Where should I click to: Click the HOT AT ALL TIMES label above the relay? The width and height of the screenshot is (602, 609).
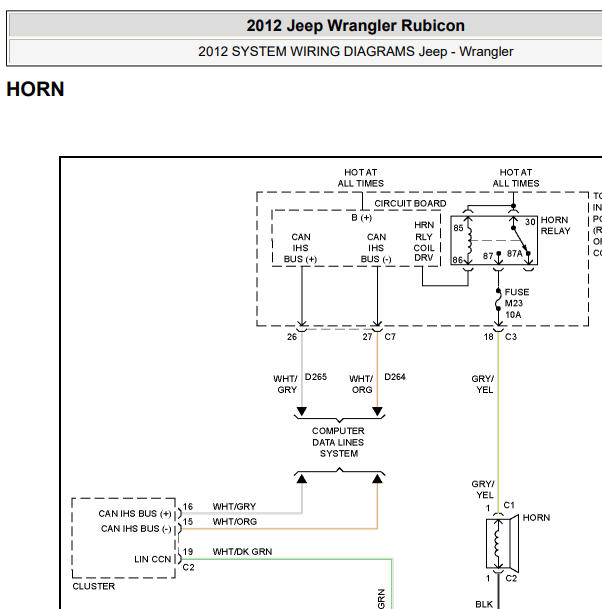(516, 177)
